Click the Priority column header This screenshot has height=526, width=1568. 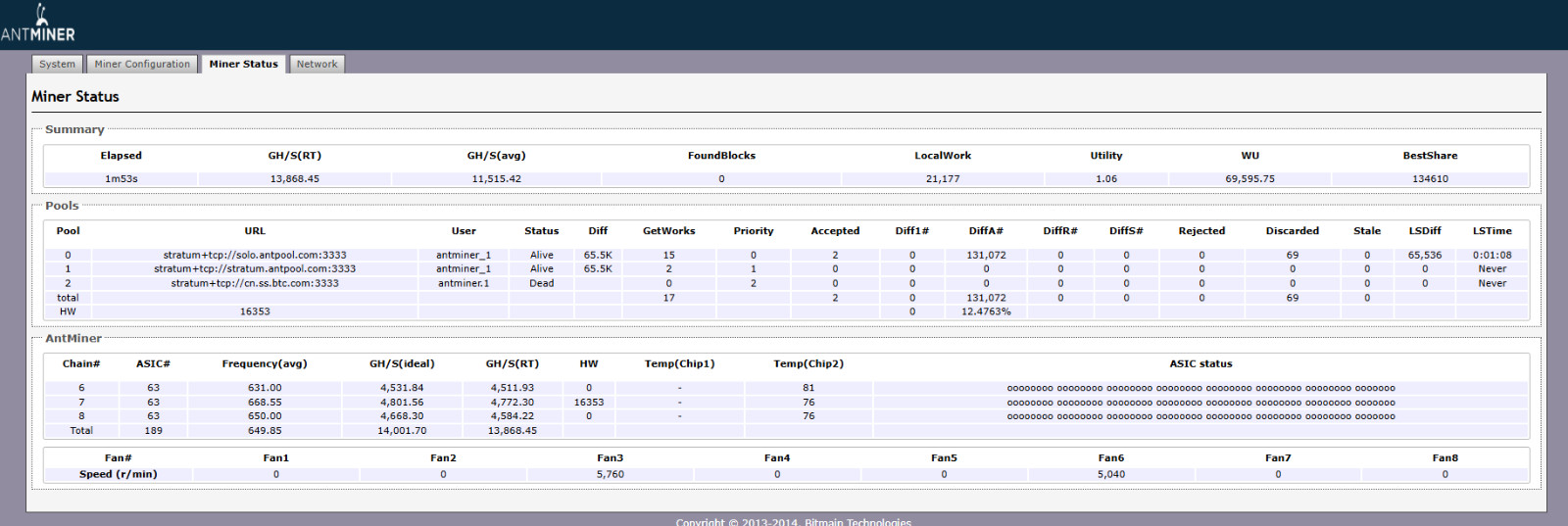754,231
